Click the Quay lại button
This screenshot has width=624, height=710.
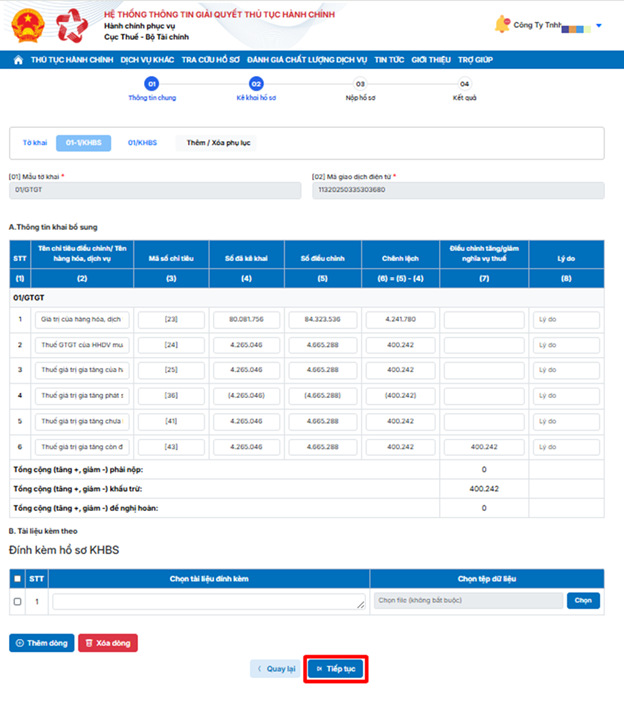(275, 669)
